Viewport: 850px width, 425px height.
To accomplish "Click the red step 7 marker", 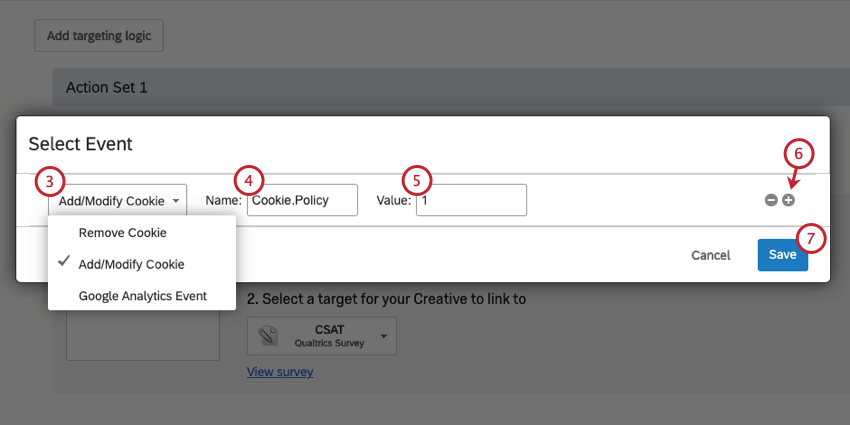I will [812, 239].
